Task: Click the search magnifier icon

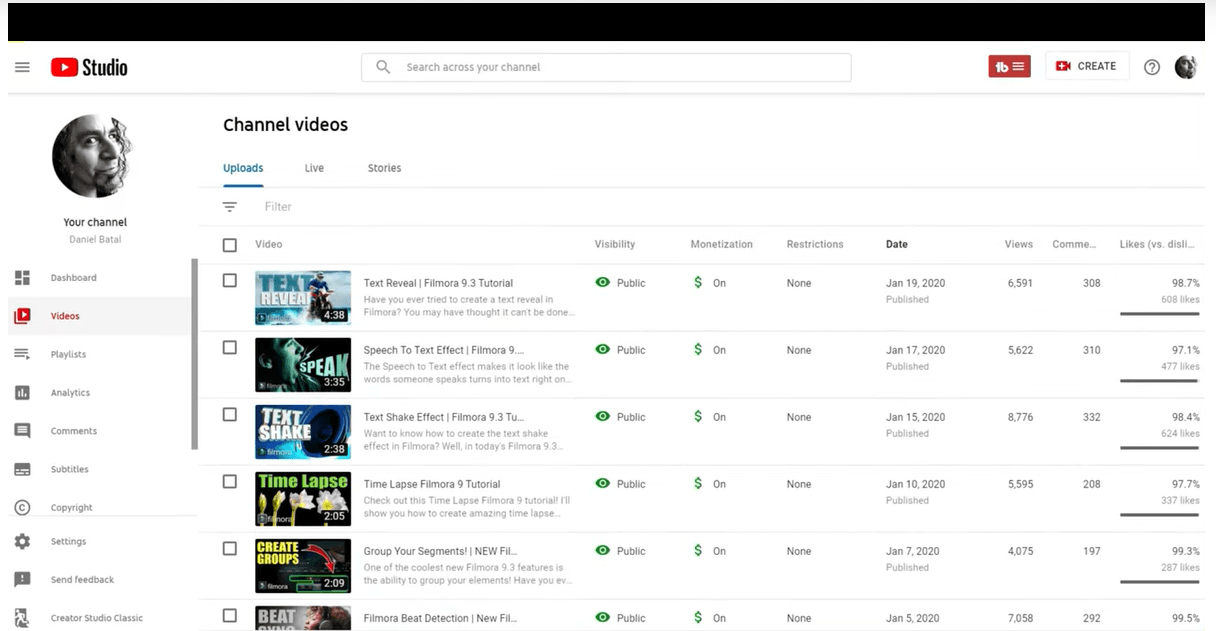Action: (x=383, y=67)
